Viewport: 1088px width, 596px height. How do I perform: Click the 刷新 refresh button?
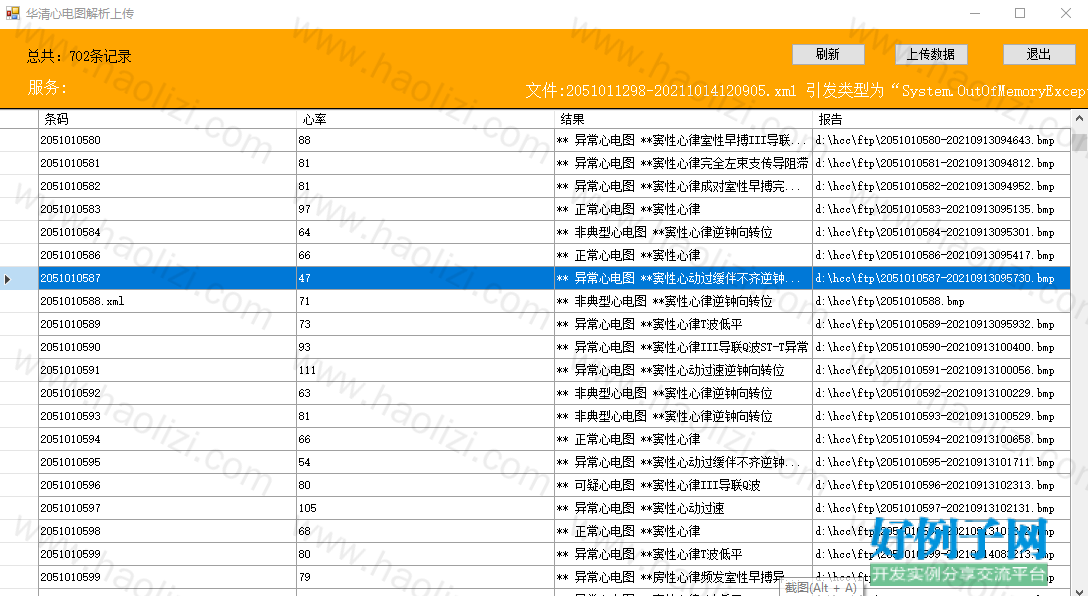click(828, 54)
